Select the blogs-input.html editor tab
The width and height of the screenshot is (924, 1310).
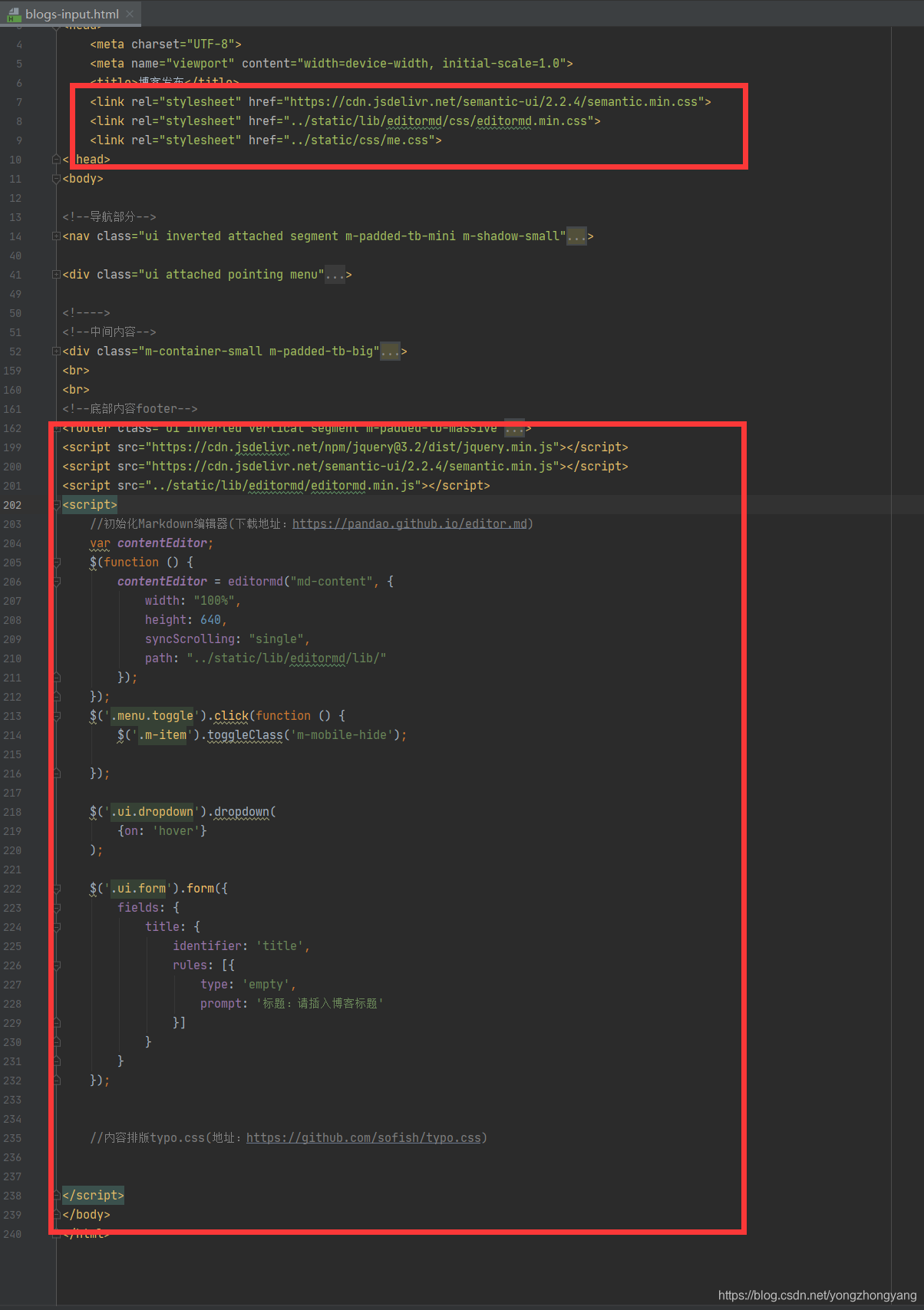(x=71, y=14)
